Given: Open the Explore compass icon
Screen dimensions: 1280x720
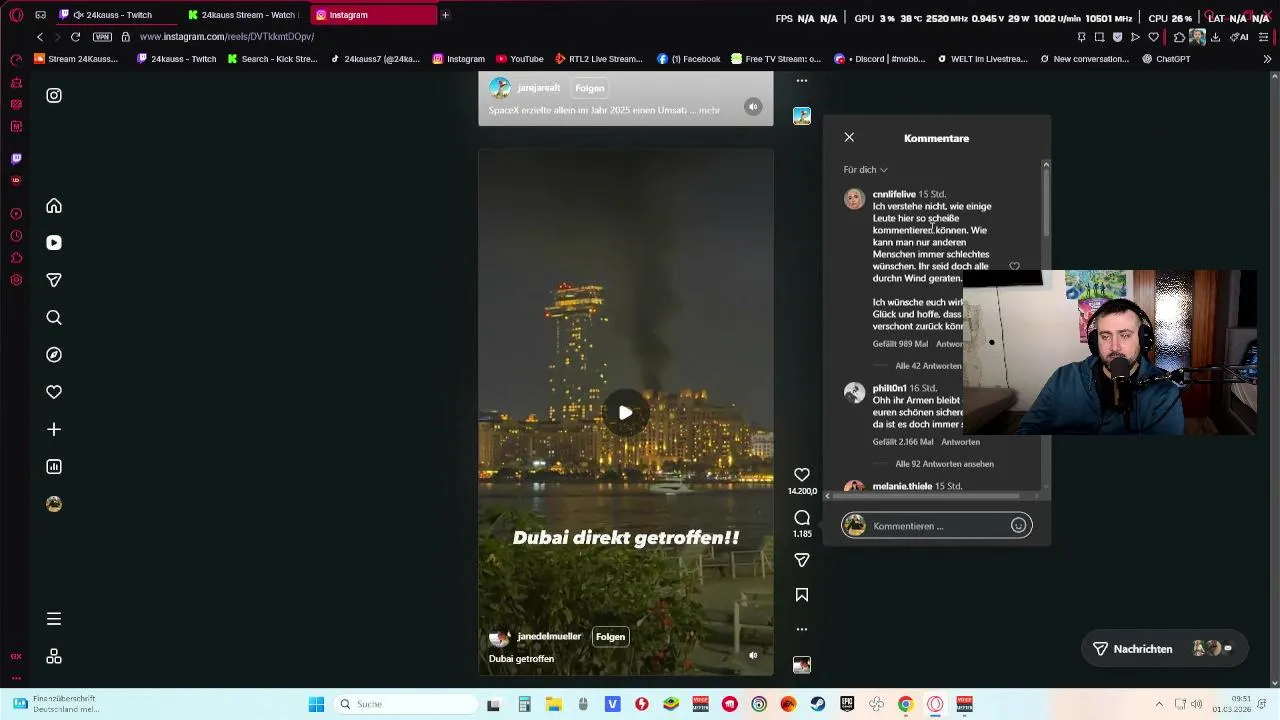Looking at the screenshot, I should click(54, 355).
